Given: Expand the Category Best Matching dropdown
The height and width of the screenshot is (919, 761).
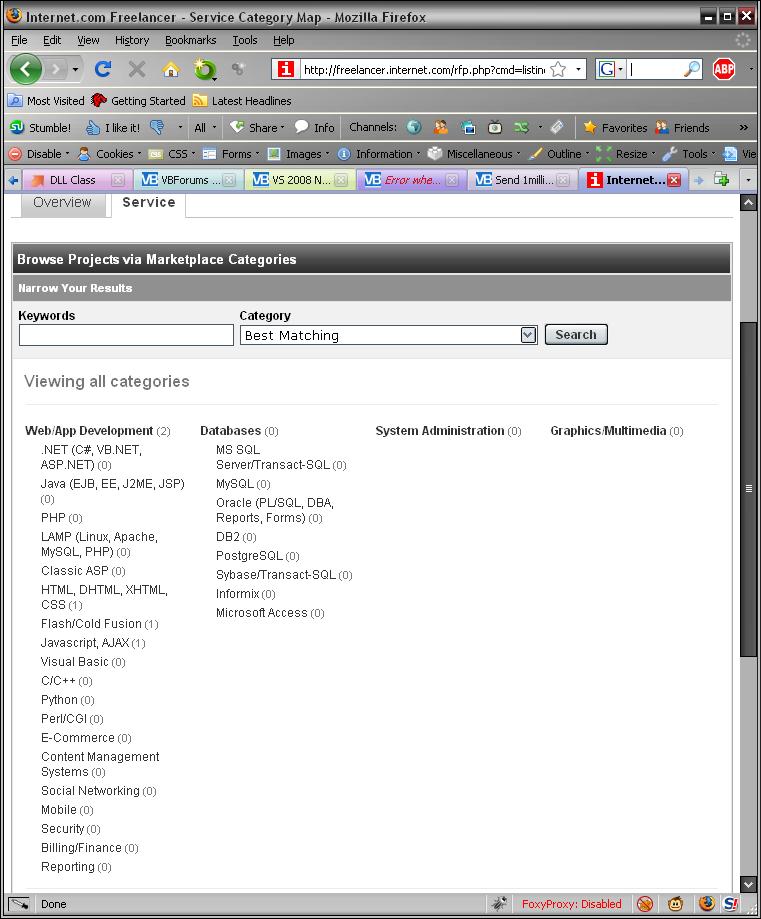Looking at the screenshot, I should pos(528,335).
